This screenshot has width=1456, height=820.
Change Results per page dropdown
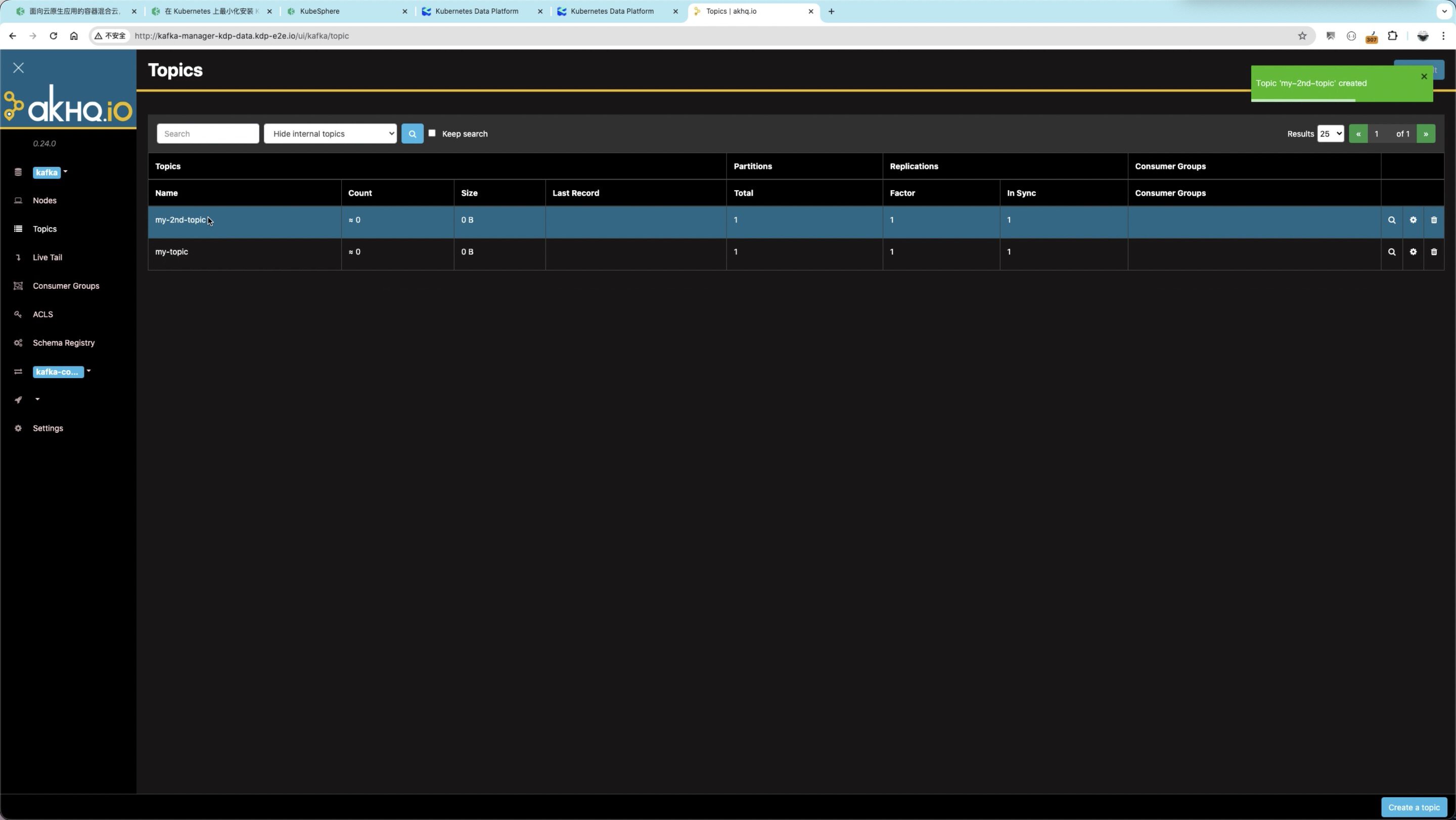(x=1330, y=134)
